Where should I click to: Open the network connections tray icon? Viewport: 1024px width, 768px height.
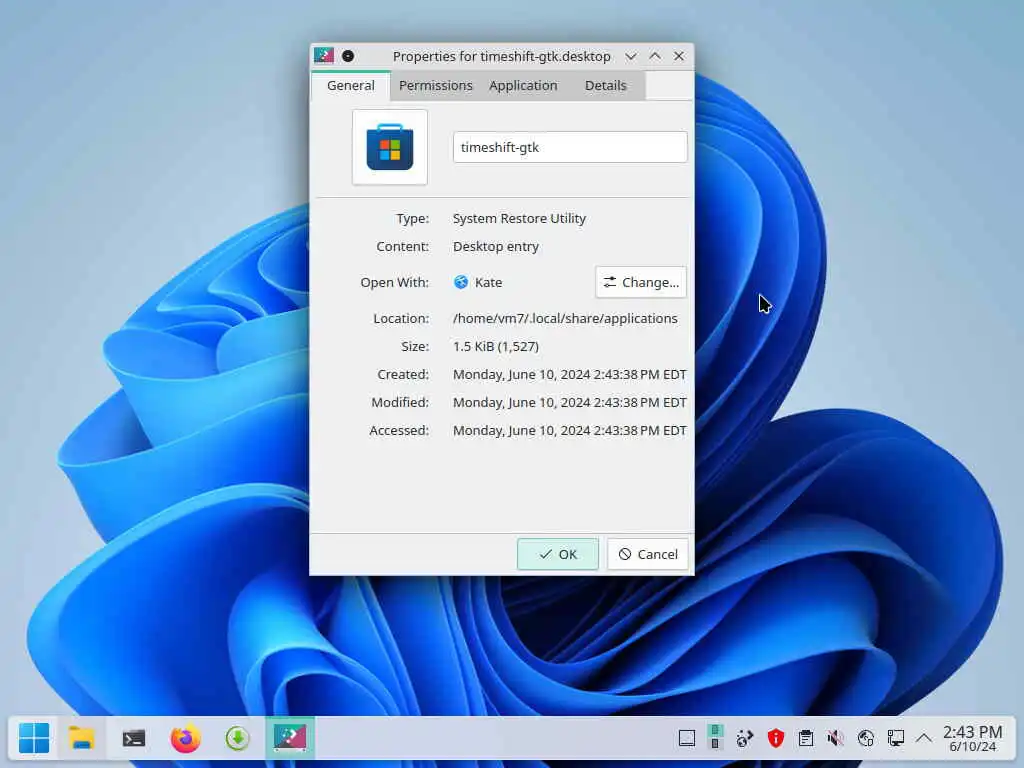pos(895,739)
